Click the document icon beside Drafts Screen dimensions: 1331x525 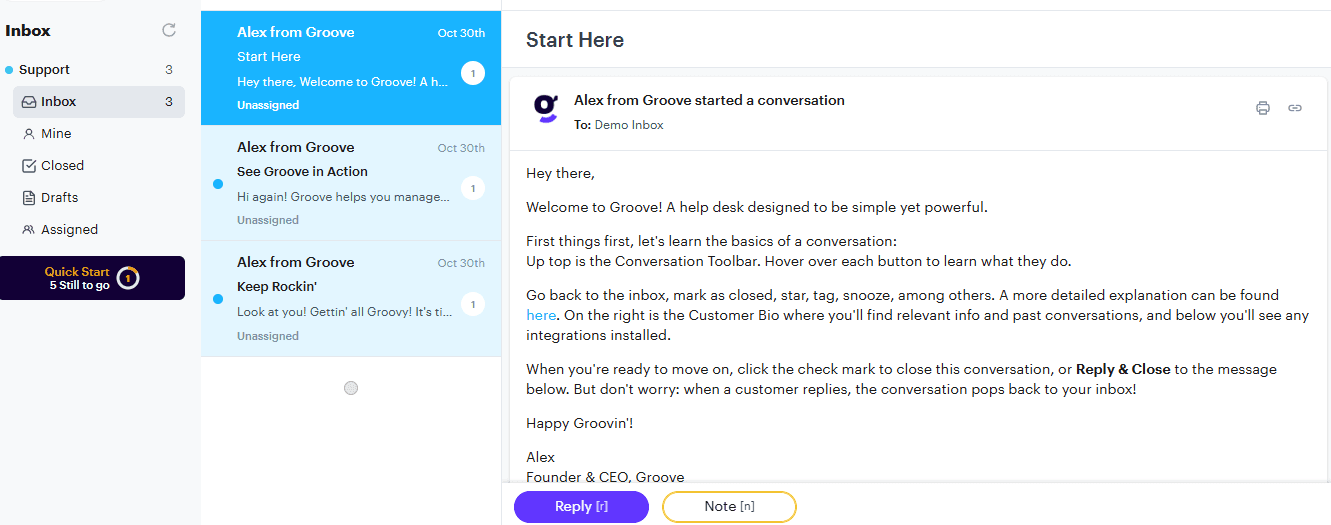click(x=29, y=198)
